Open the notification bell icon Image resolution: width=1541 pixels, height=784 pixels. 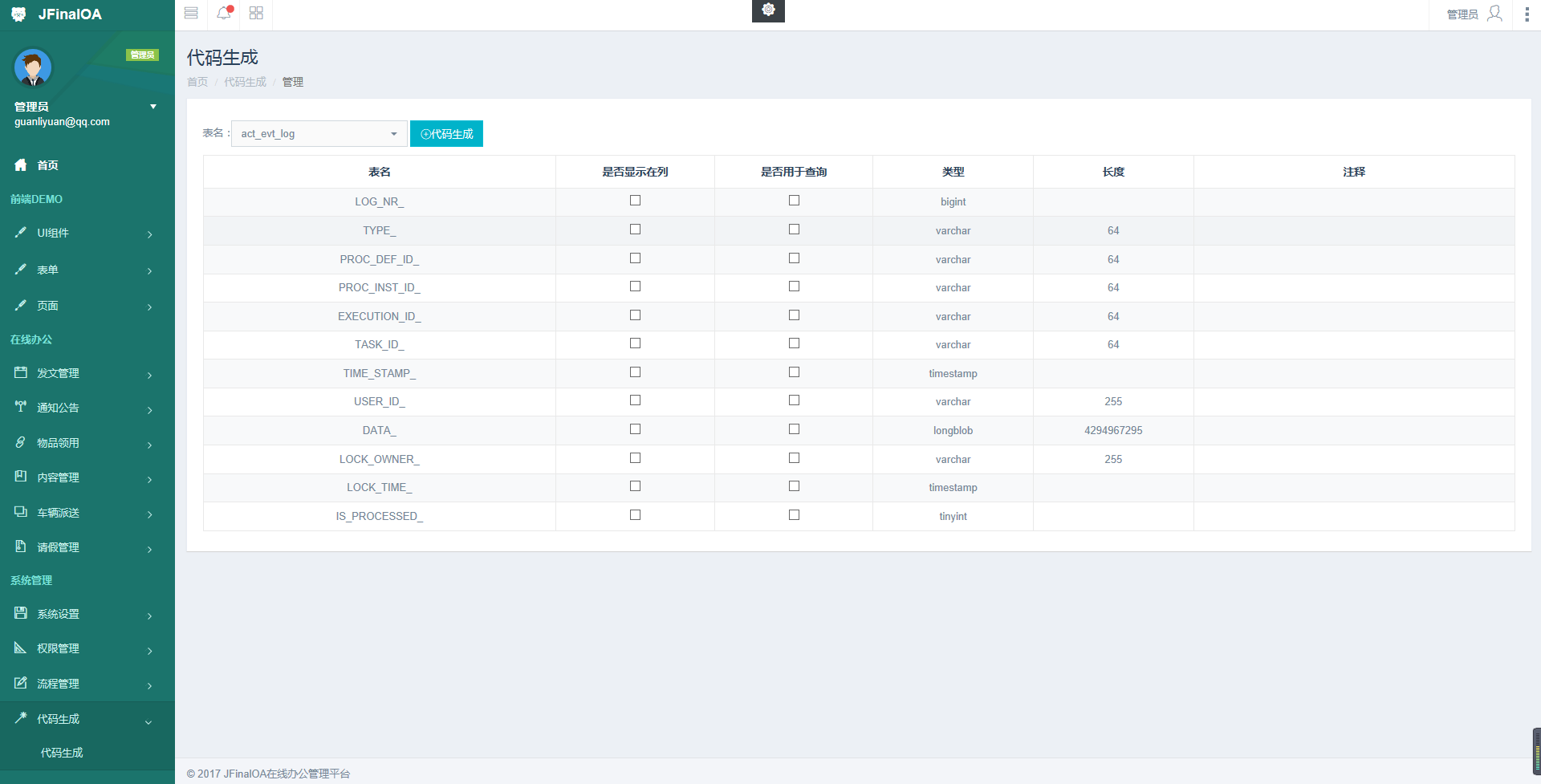point(224,13)
